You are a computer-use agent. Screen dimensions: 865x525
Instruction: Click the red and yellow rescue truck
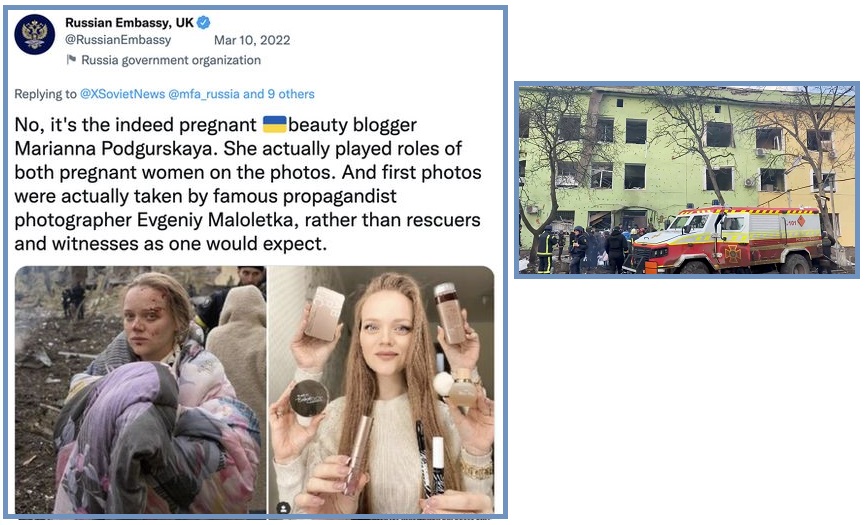[728, 240]
